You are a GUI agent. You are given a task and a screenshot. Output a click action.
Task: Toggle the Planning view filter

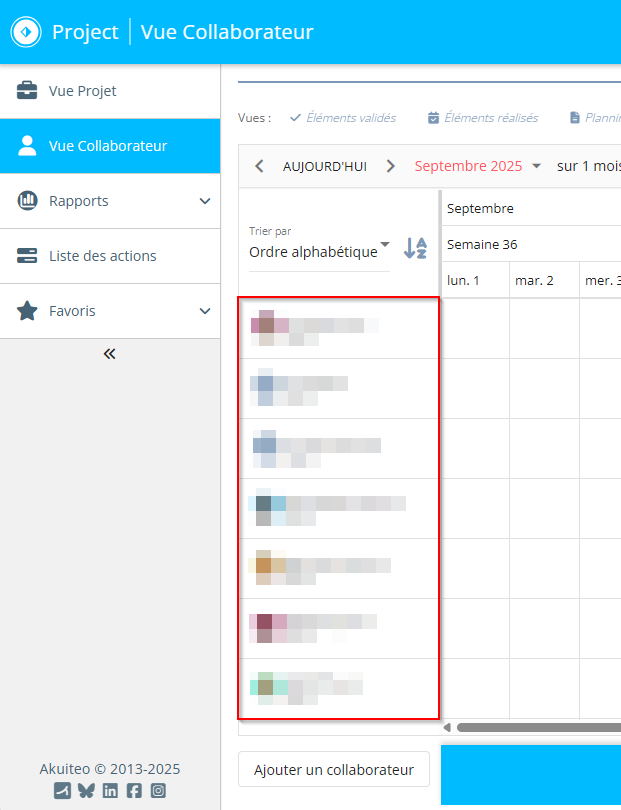click(x=595, y=118)
